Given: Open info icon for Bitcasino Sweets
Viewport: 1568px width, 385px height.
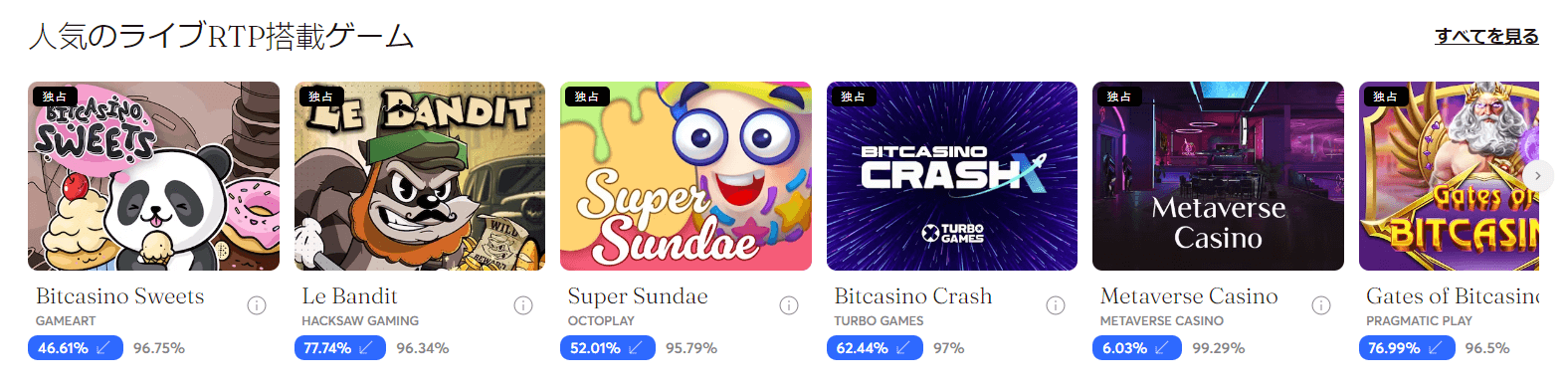Looking at the screenshot, I should [x=257, y=305].
